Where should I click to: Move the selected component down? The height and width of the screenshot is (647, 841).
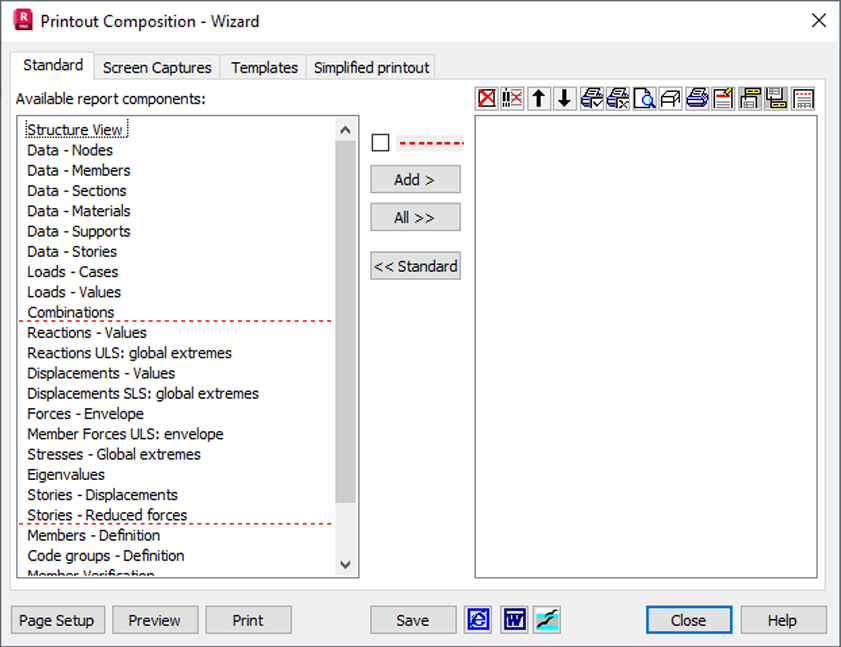pos(563,97)
